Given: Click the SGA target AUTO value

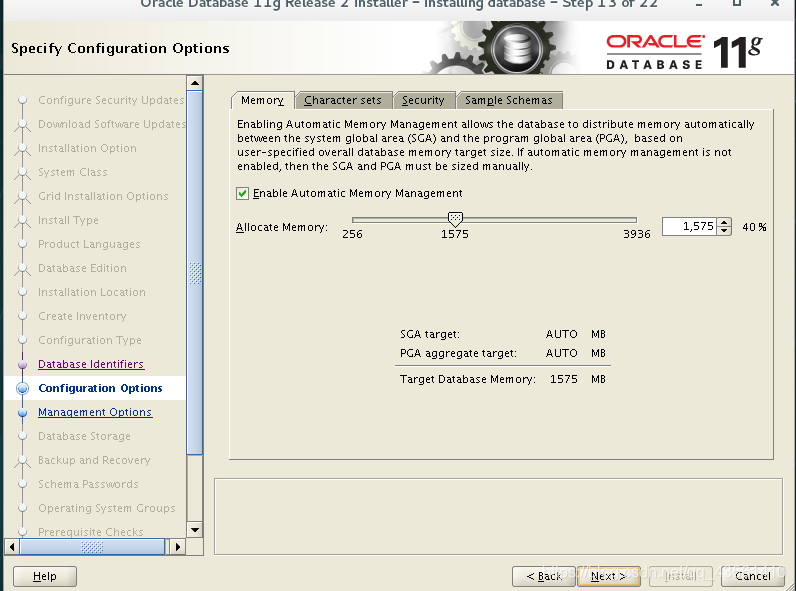Looking at the screenshot, I should pos(561,334).
